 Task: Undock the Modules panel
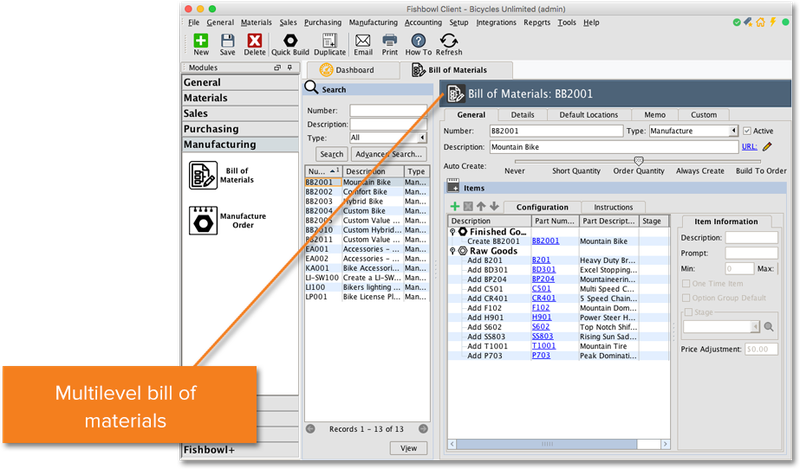pos(278,67)
